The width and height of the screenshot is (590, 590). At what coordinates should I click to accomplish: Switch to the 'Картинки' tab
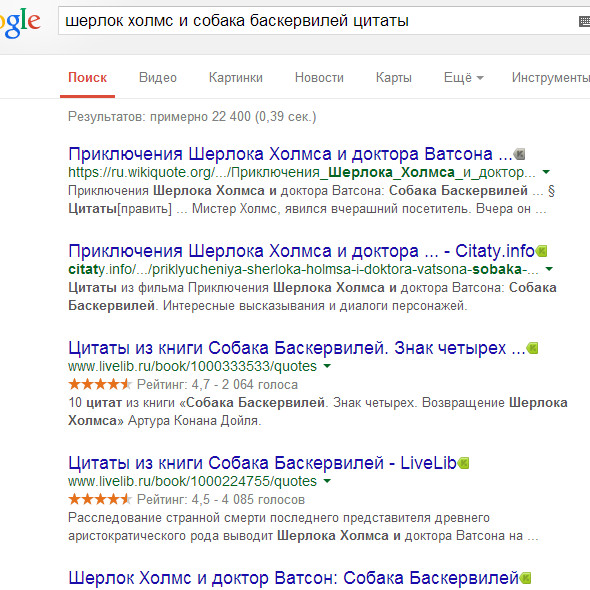tap(236, 78)
